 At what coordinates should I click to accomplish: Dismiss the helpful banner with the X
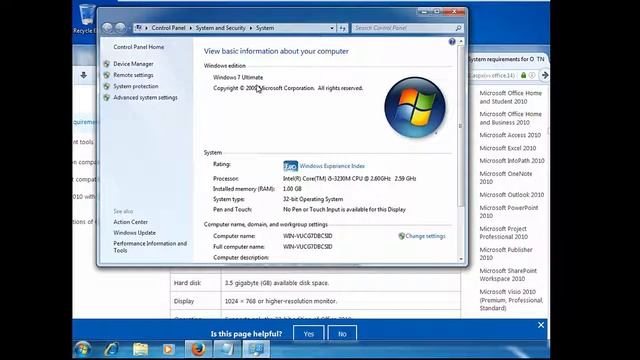click(x=541, y=325)
